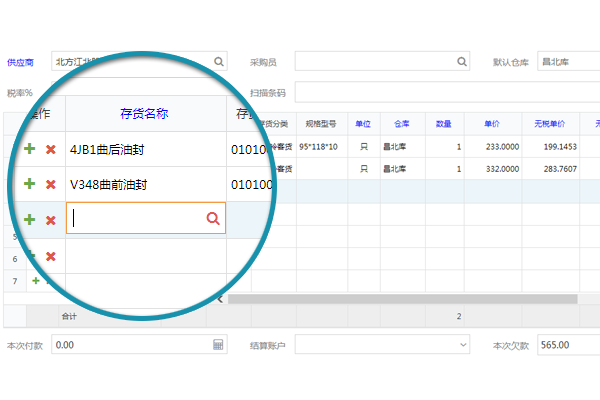Click the 单价 column header

click(x=492, y=124)
